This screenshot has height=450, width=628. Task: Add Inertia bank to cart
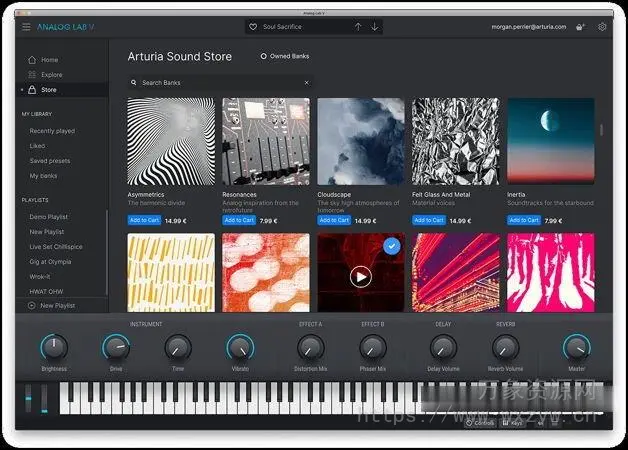point(524,220)
